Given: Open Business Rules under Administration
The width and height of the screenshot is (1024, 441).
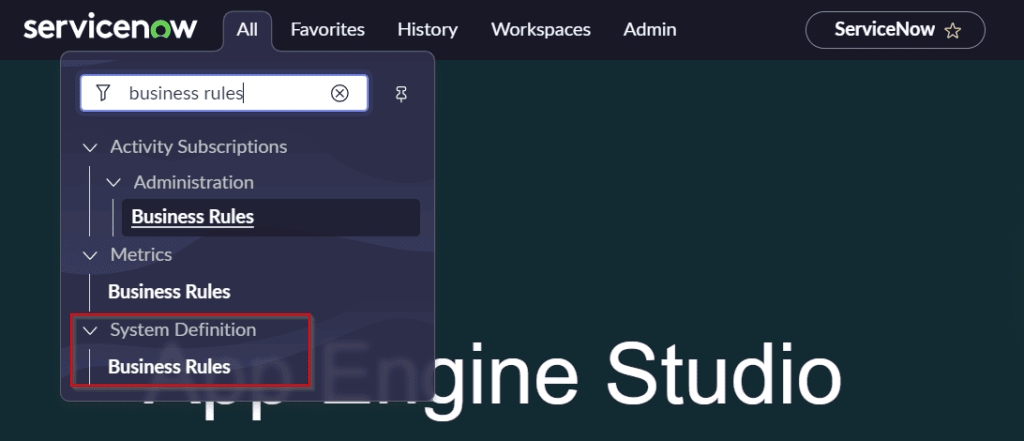Looking at the screenshot, I should pos(270,217).
